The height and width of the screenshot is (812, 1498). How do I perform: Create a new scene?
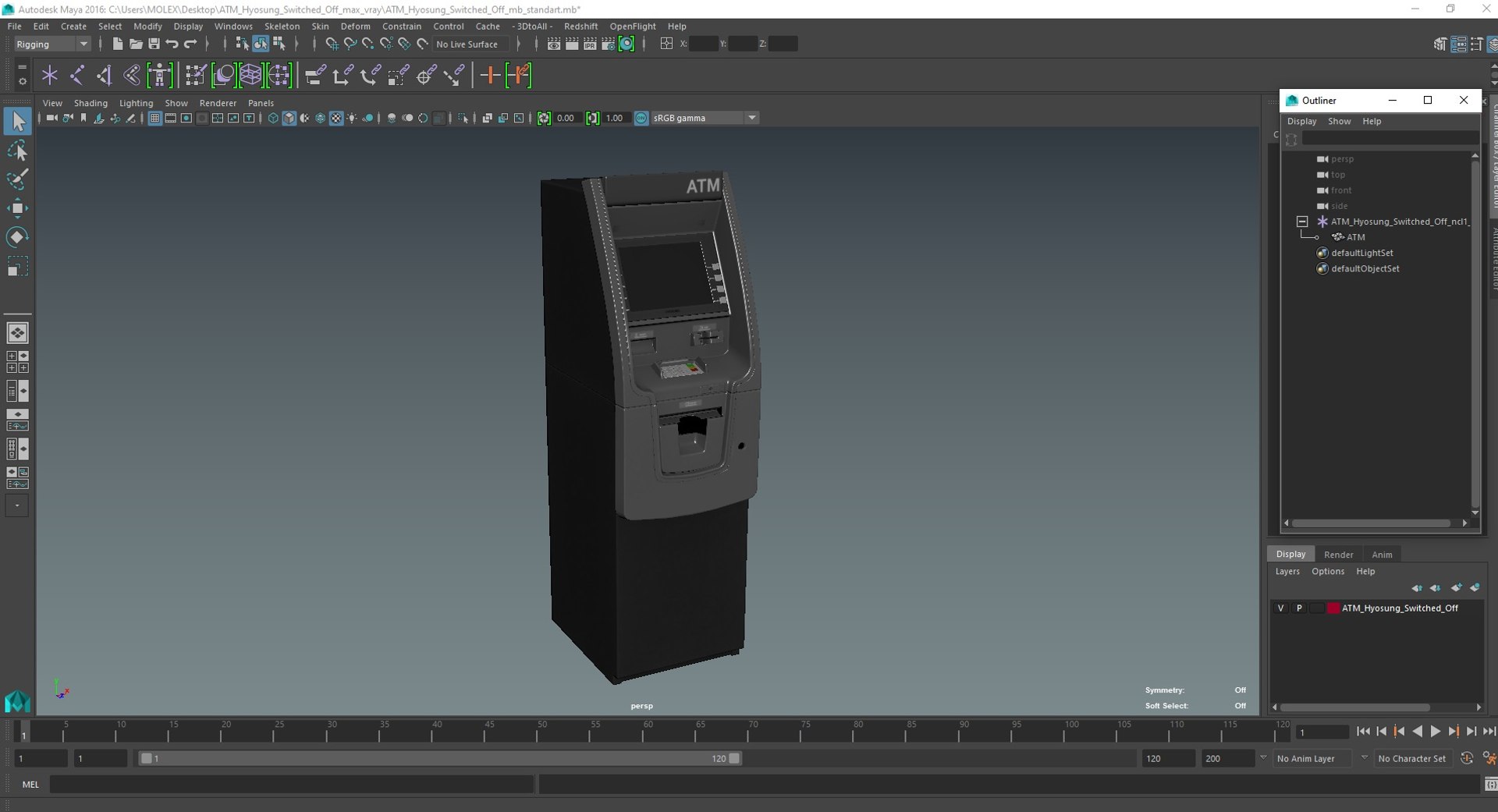[x=118, y=44]
